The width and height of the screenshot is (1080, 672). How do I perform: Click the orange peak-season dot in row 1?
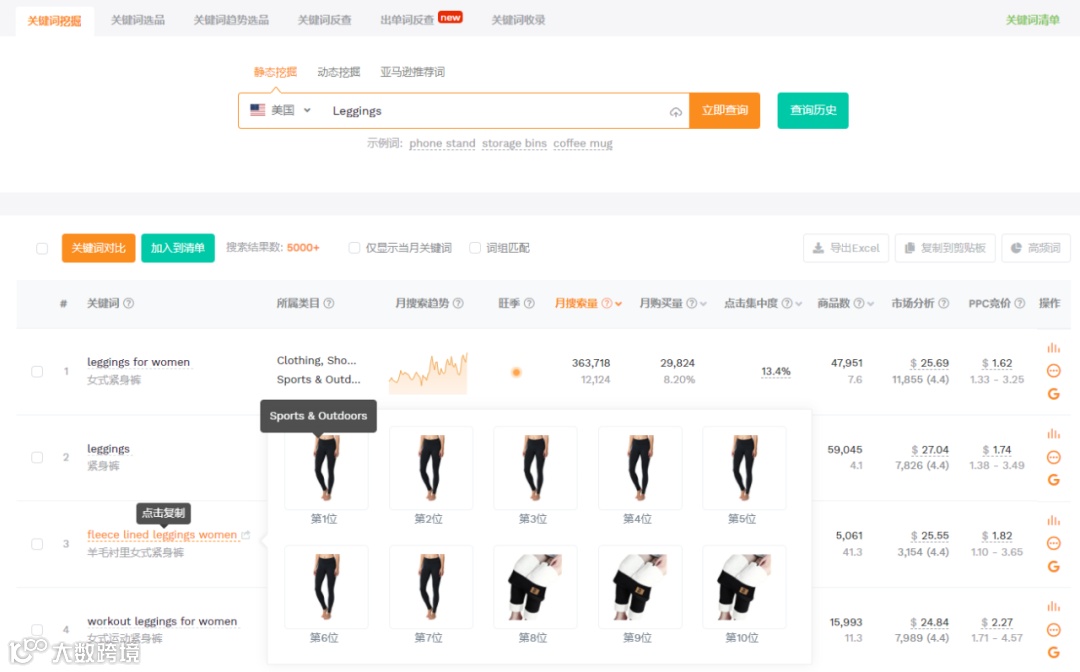tap(516, 372)
